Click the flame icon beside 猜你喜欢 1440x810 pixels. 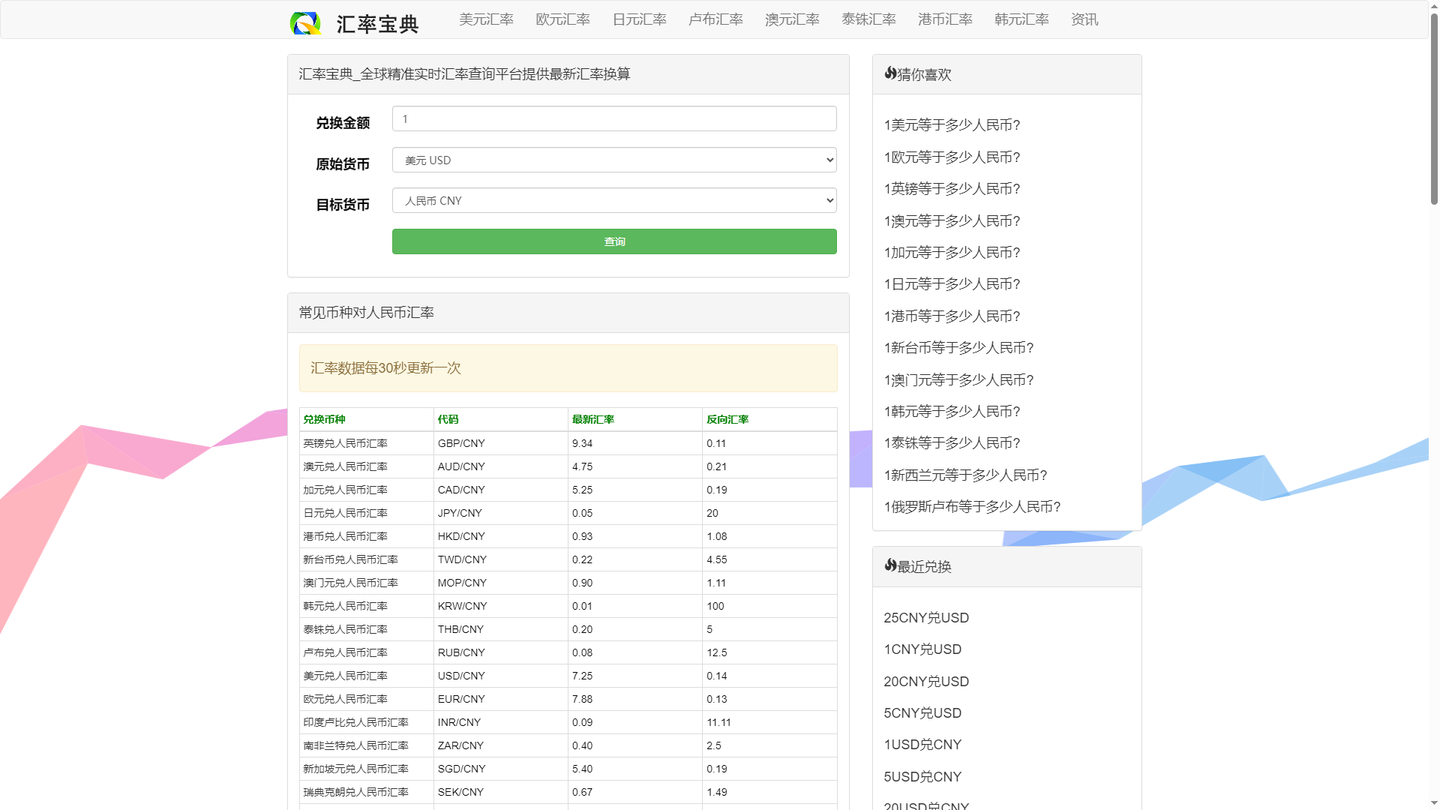[890, 73]
